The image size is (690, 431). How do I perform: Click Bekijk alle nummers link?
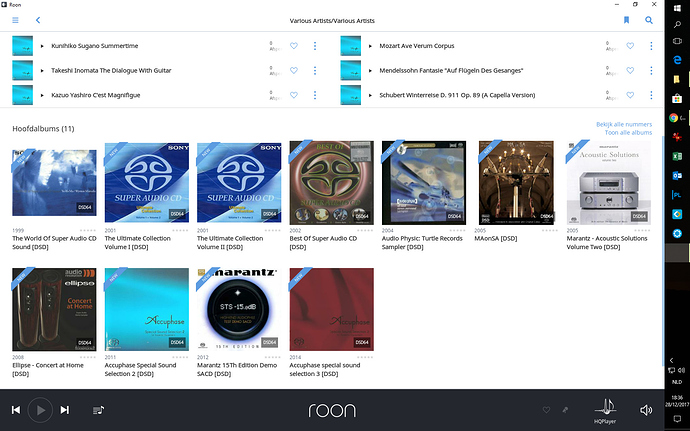pos(624,124)
